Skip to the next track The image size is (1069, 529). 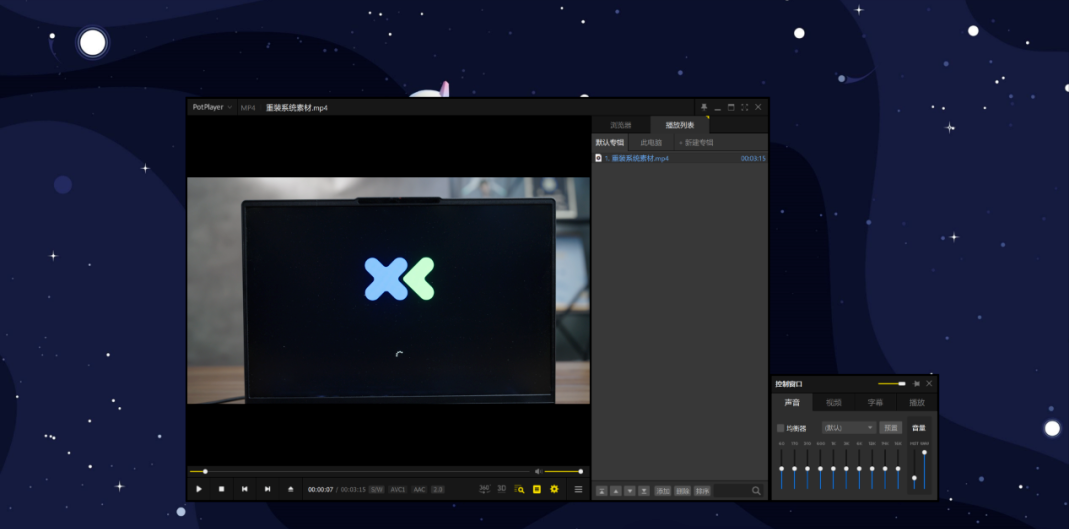coord(268,489)
